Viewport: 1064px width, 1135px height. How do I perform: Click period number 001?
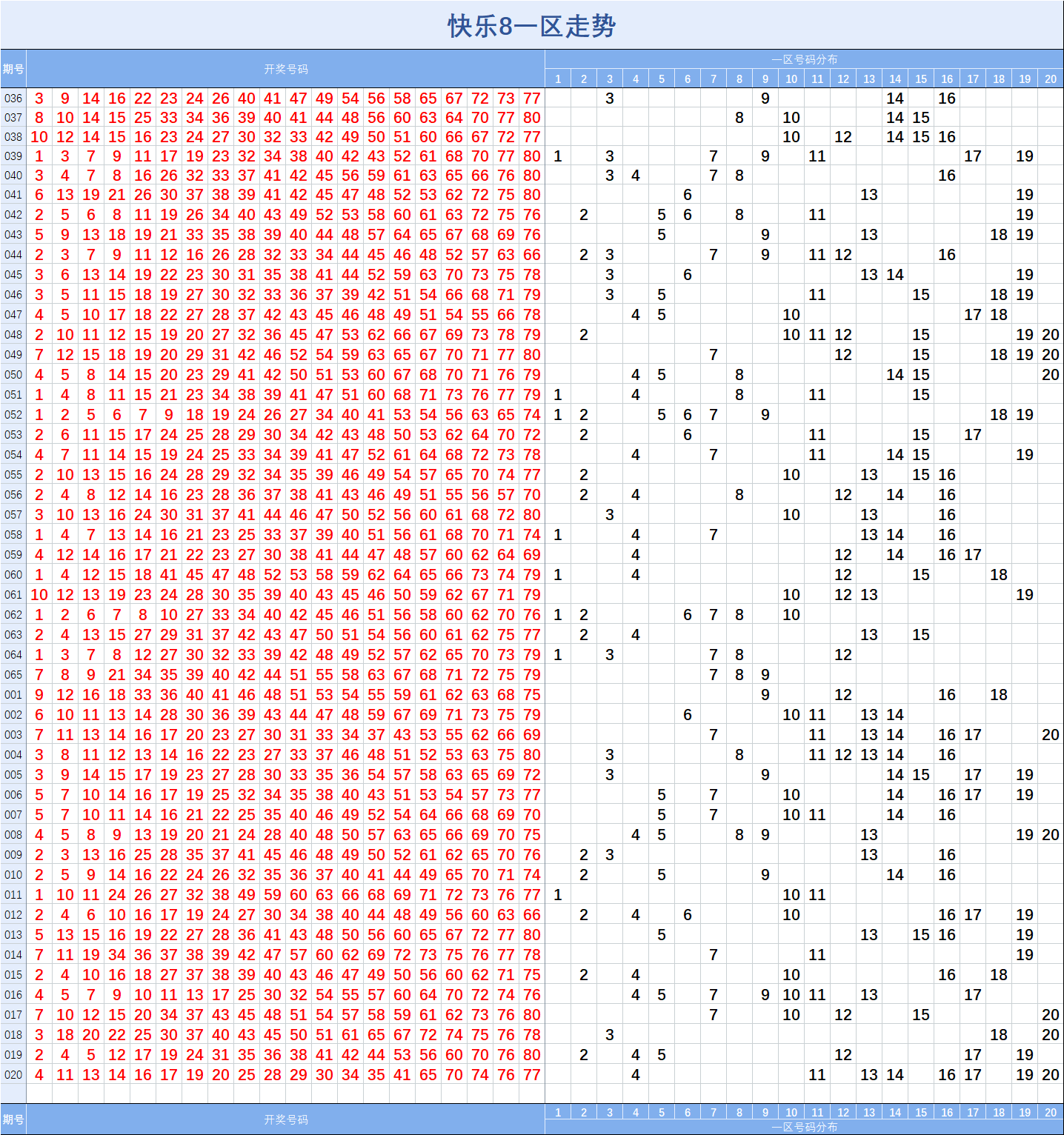pyautogui.click(x=13, y=695)
